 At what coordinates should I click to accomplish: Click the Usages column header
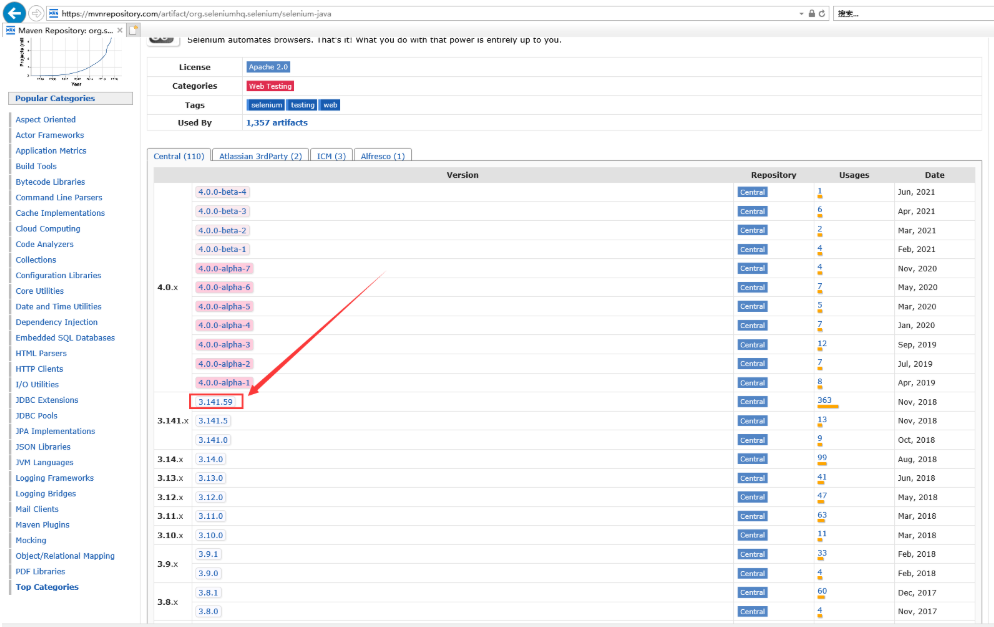click(x=854, y=175)
